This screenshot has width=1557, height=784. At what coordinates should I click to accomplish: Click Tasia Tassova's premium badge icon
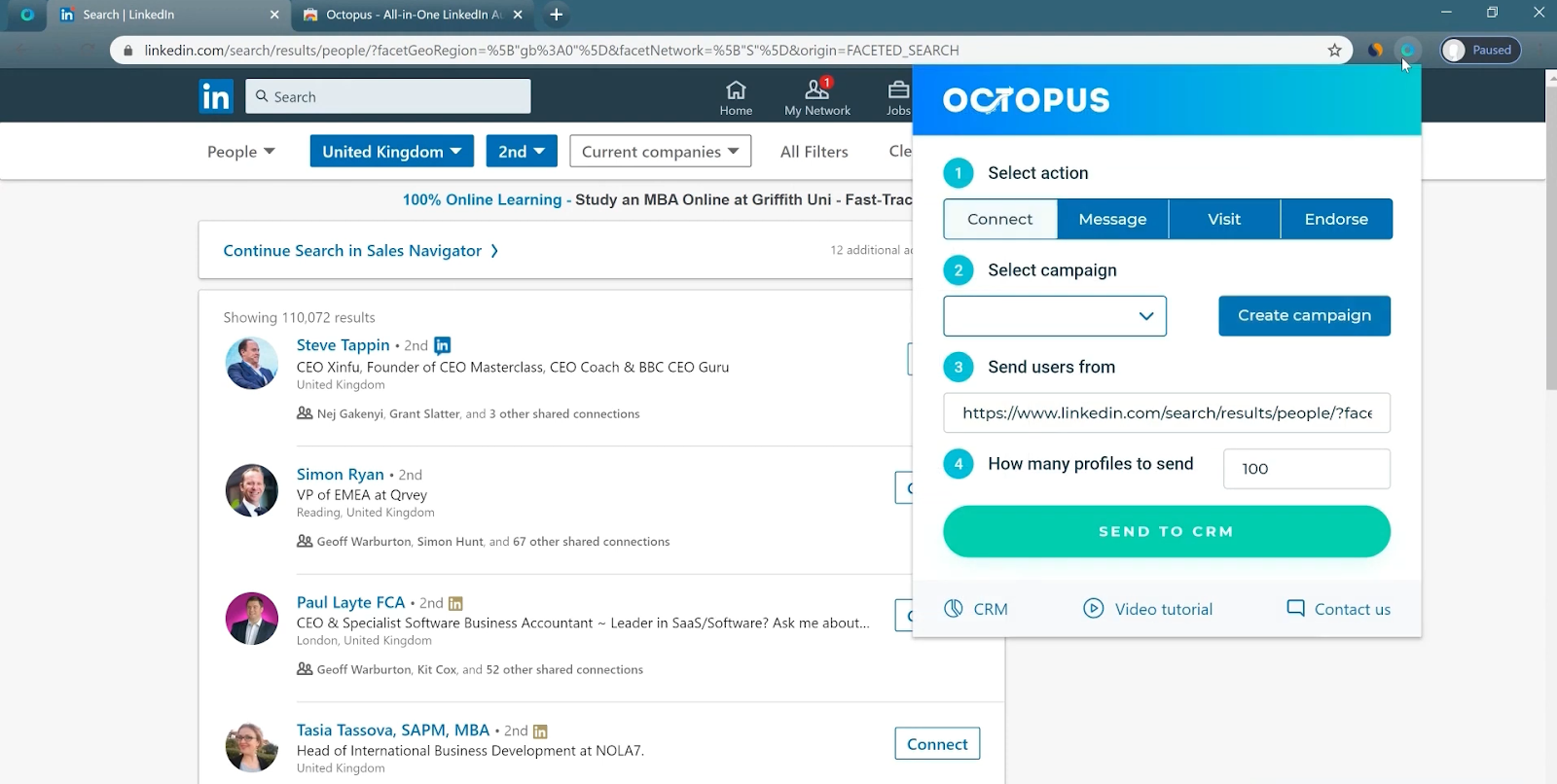pos(540,731)
